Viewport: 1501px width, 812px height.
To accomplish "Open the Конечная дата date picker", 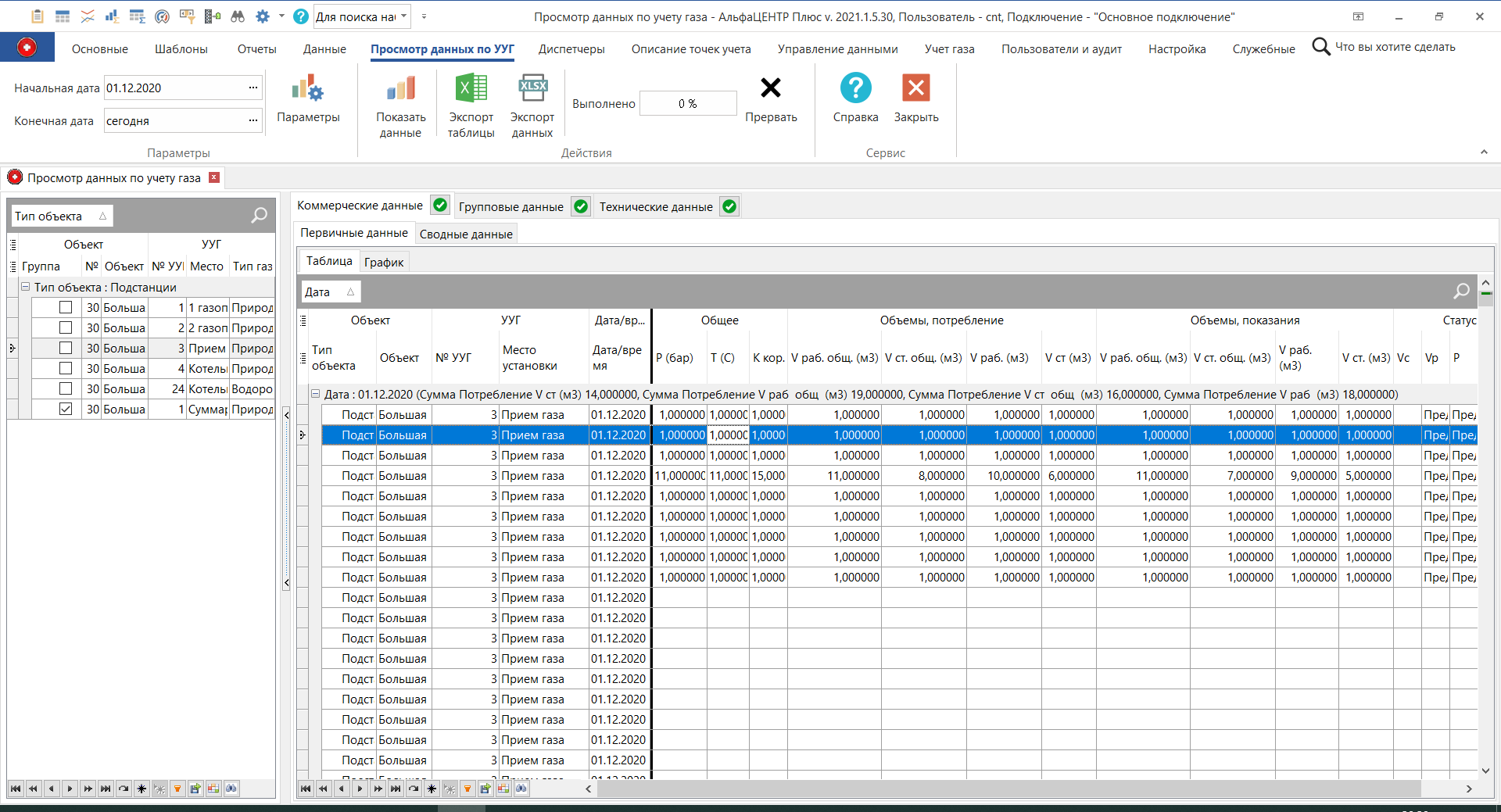I will point(253,120).
